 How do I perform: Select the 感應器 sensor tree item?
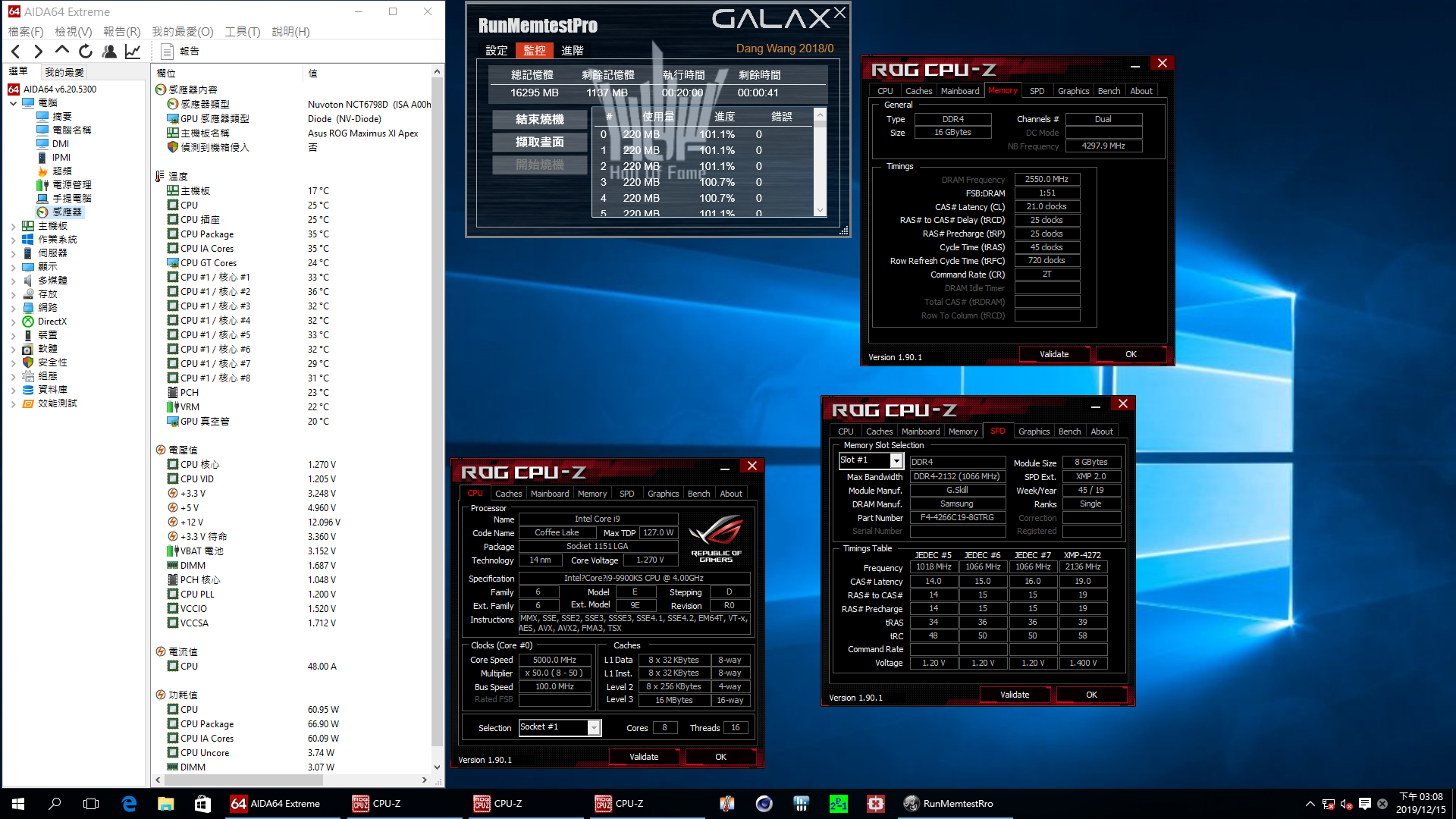tap(67, 212)
